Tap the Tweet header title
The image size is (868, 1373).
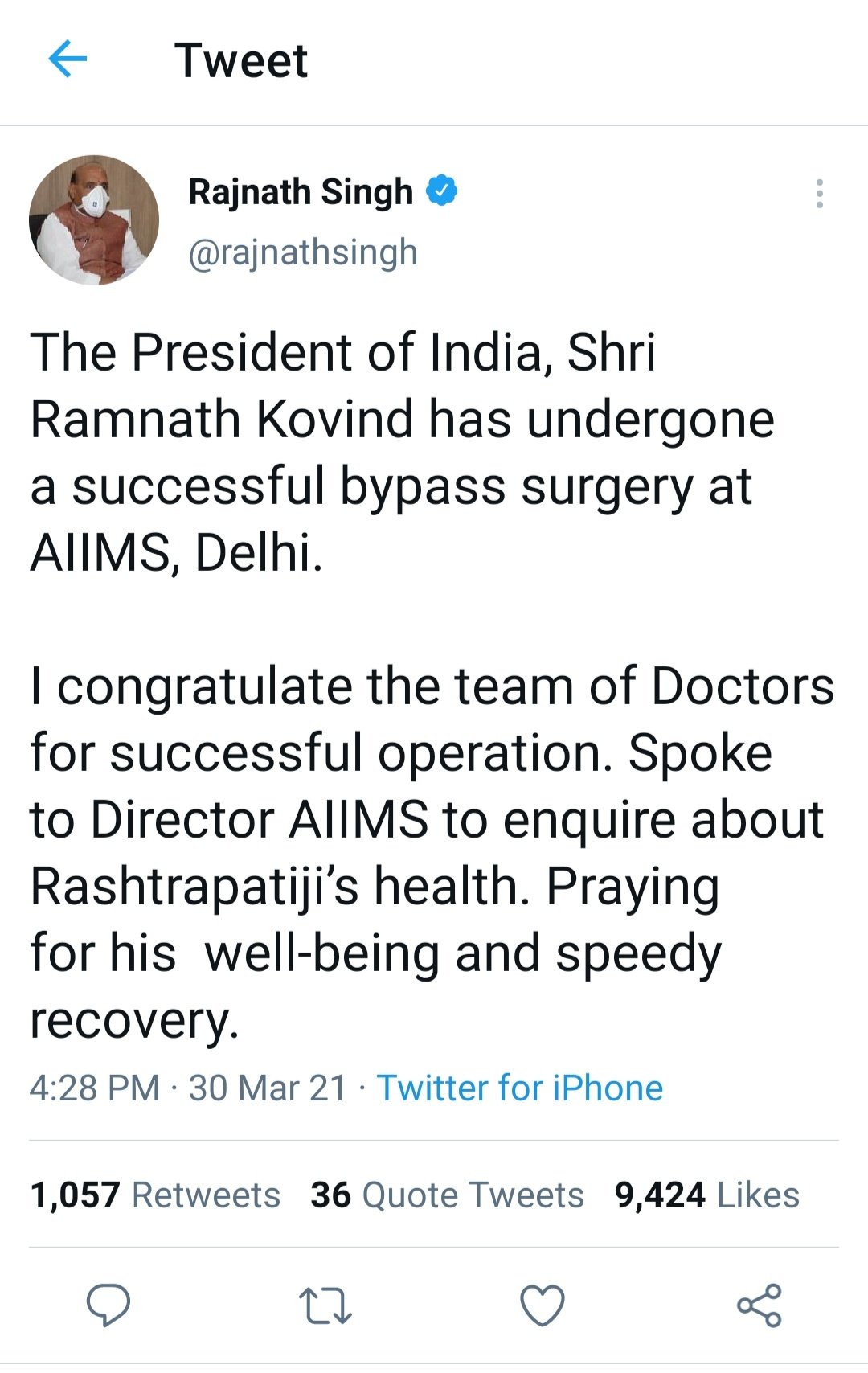[241, 61]
